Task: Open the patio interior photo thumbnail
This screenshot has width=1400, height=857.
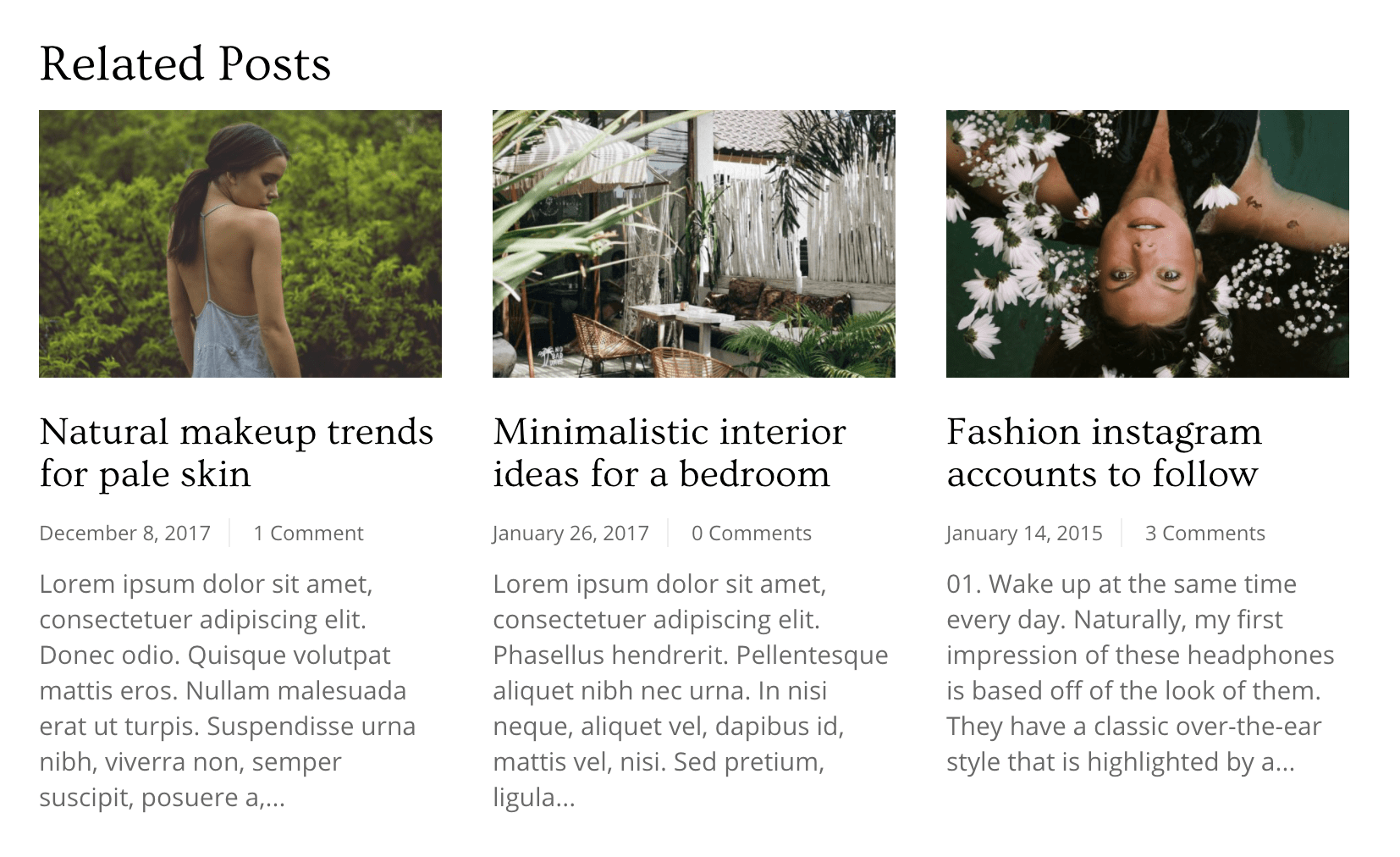Action: pos(694,244)
